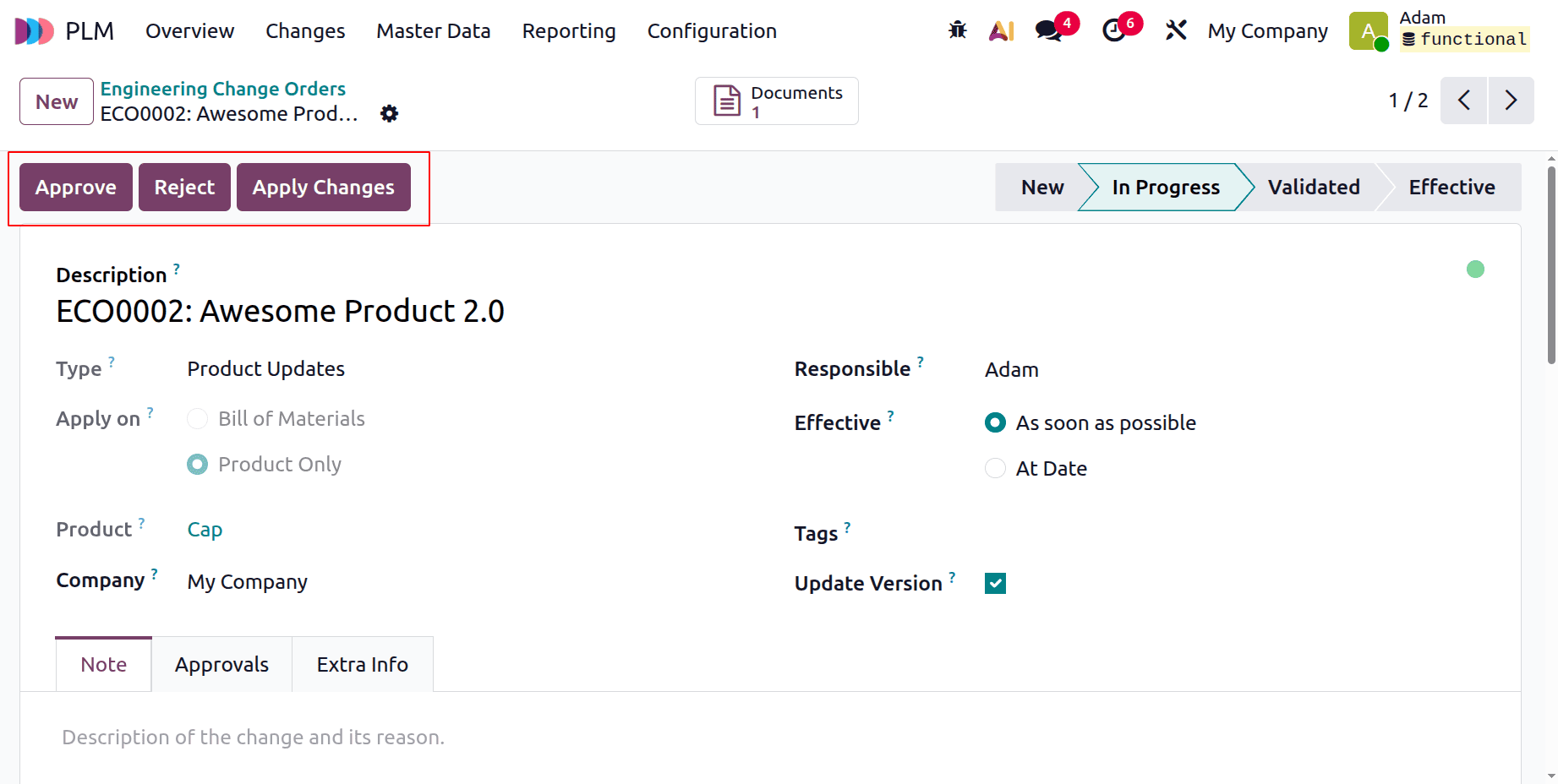Click the record pager 1 / 2

click(x=1408, y=101)
